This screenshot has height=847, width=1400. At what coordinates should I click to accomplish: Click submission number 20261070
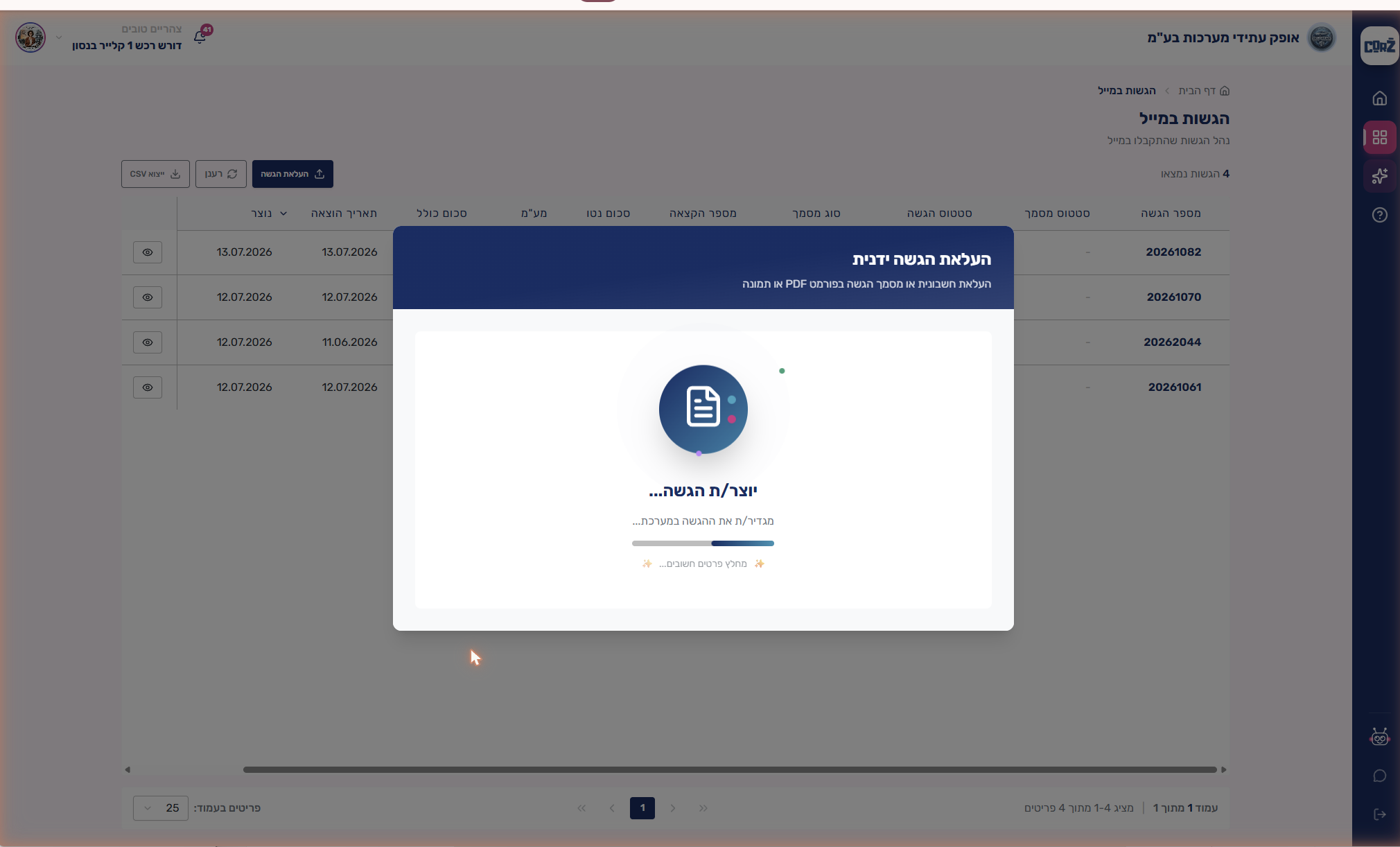coord(1174,297)
